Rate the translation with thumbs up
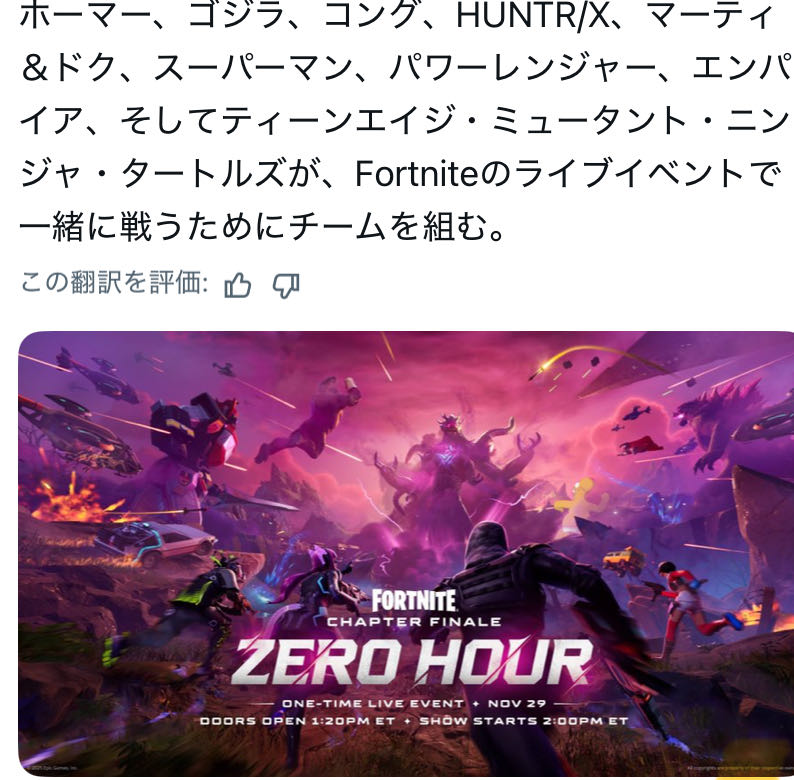Screen dimensions: 794x780 (x=237, y=285)
